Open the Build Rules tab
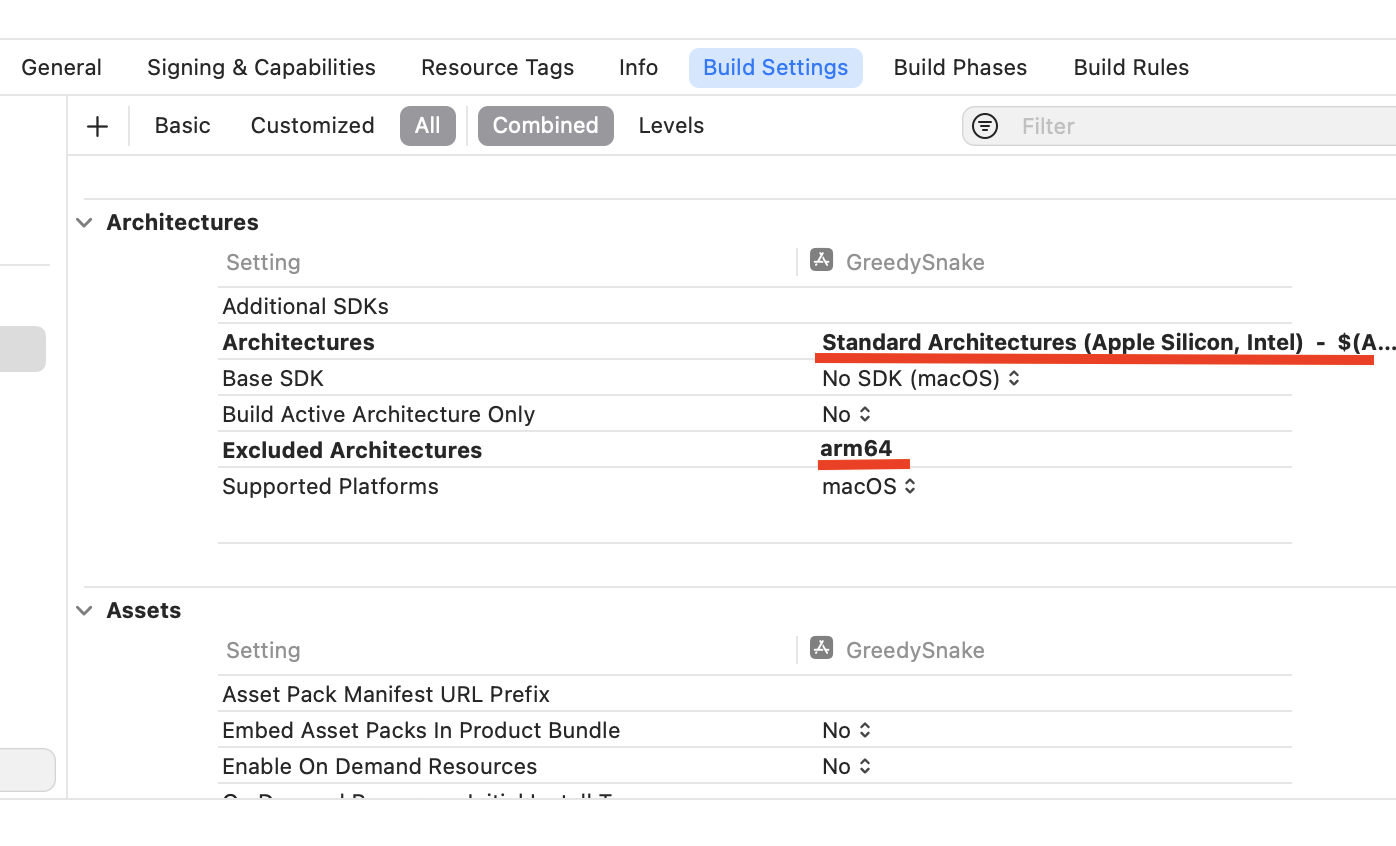Screen dimensions: 1396x846 click(1131, 67)
